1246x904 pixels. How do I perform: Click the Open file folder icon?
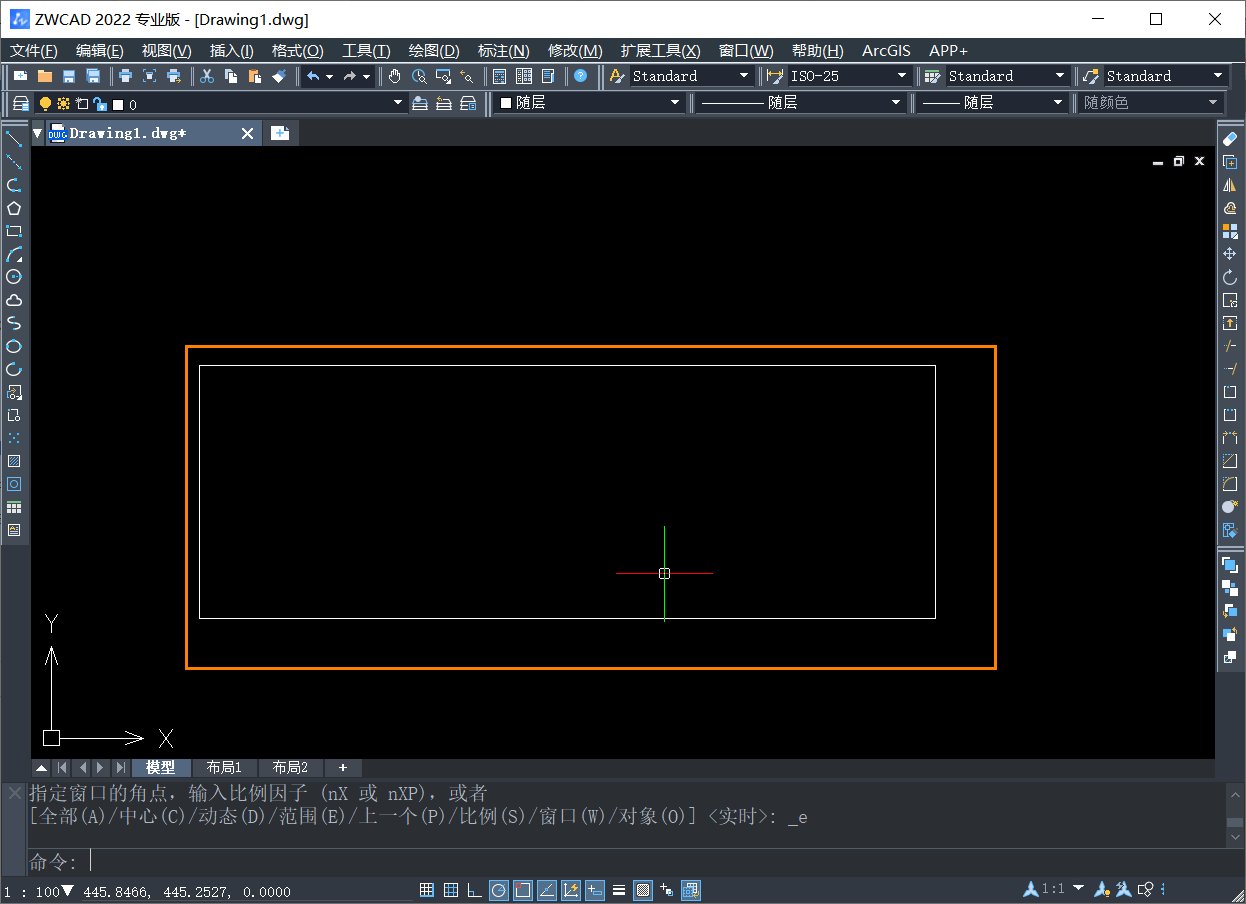click(45, 76)
